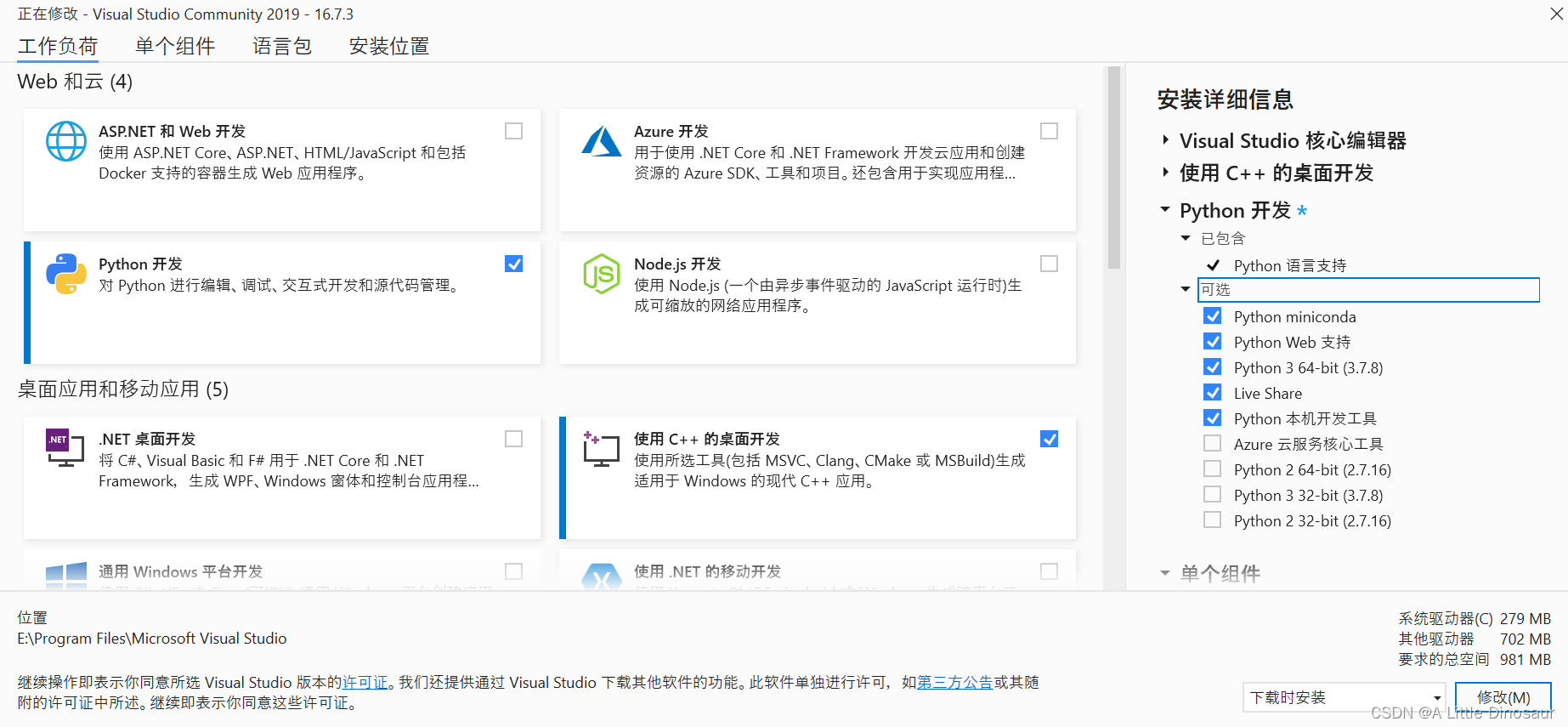Collapse the 已包含 subsection arrow
Image resolution: width=1568 pixels, height=727 pixels.
pos(1186,238)
